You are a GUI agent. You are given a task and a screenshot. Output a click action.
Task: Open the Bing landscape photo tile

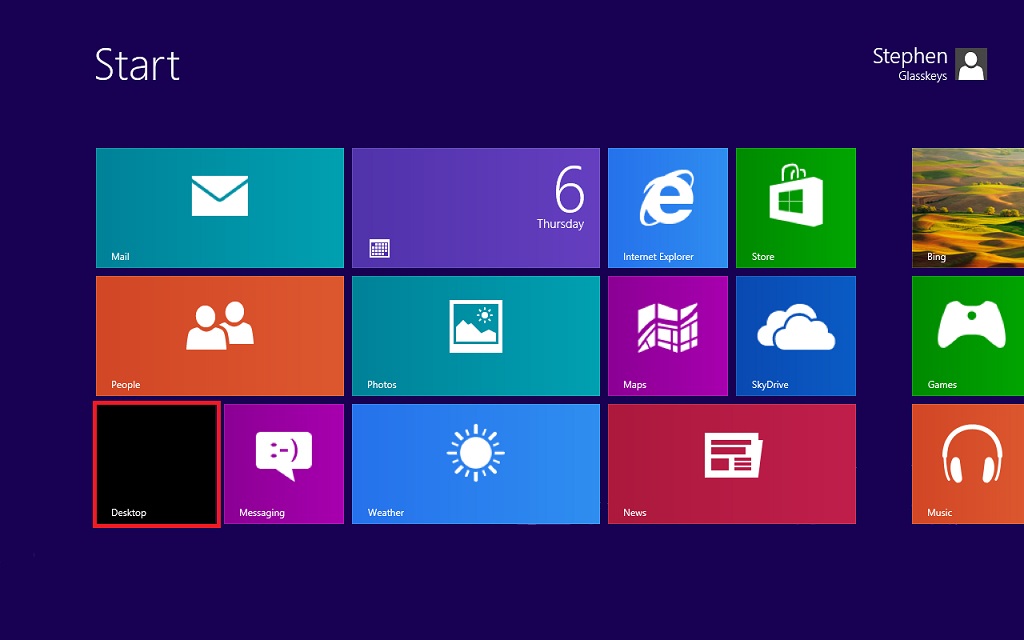[967, 208]
